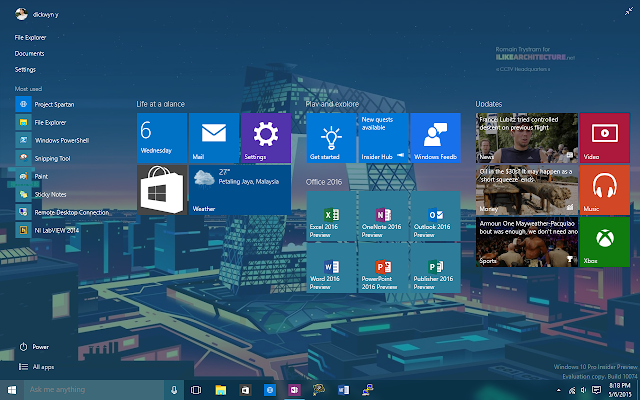Image resolution: width=640 pixels, height=400 pixels.
Task: Open the News tile about Lubitz flight
Action: coord(527,138)
